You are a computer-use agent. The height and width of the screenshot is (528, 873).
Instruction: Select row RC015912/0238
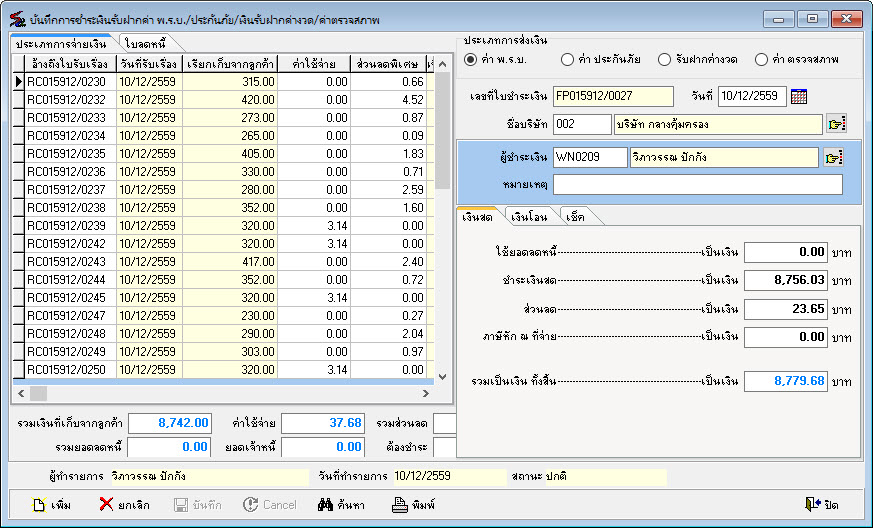225,208
